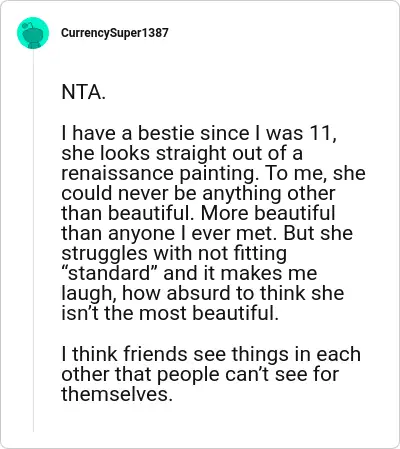
Task: Click the line "isn't the most beautiful."
Action: (x=170, y=313)
